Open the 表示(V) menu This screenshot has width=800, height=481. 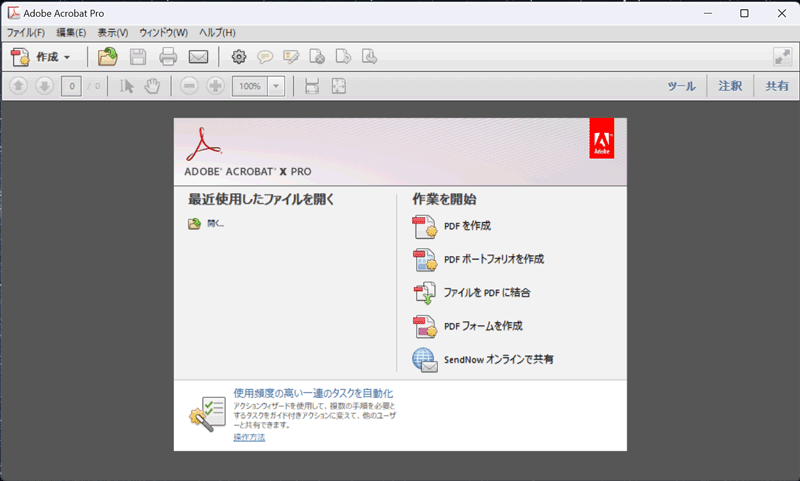[x=113, y=33]
